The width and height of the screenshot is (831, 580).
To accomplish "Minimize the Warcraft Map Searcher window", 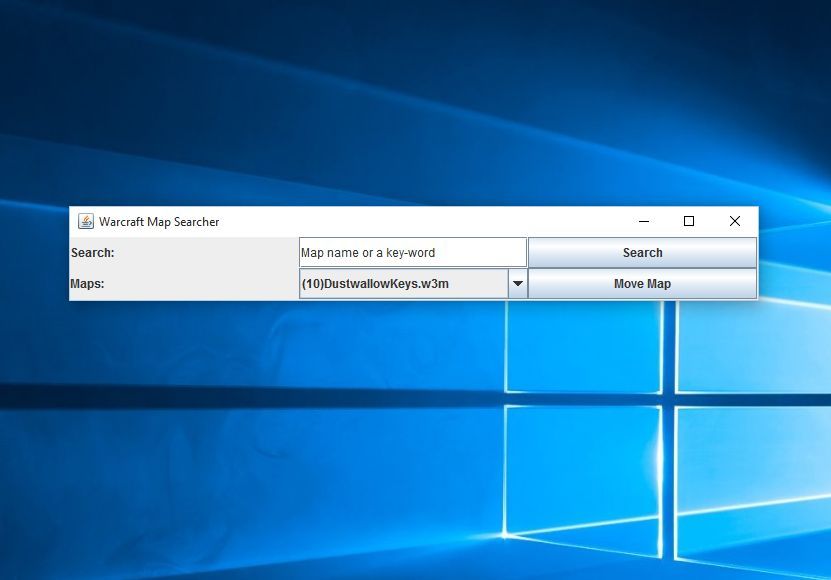I will (x=644, y=221).
